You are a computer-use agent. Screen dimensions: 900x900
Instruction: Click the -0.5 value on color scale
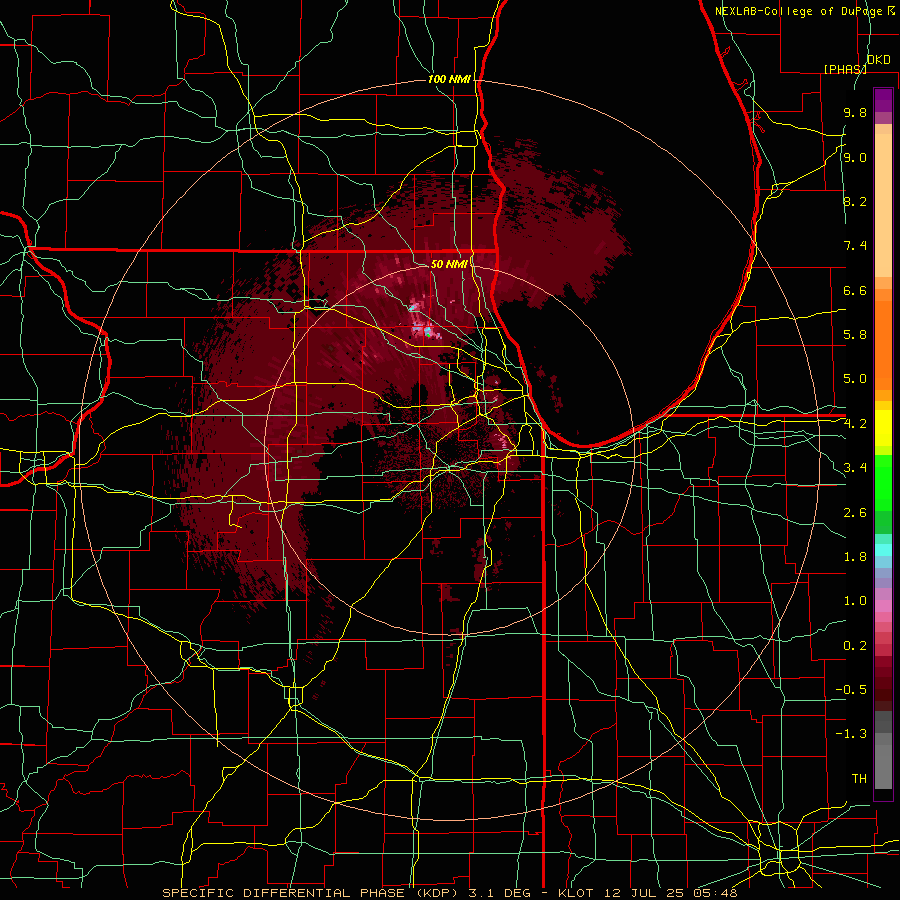tap(851, 689)
